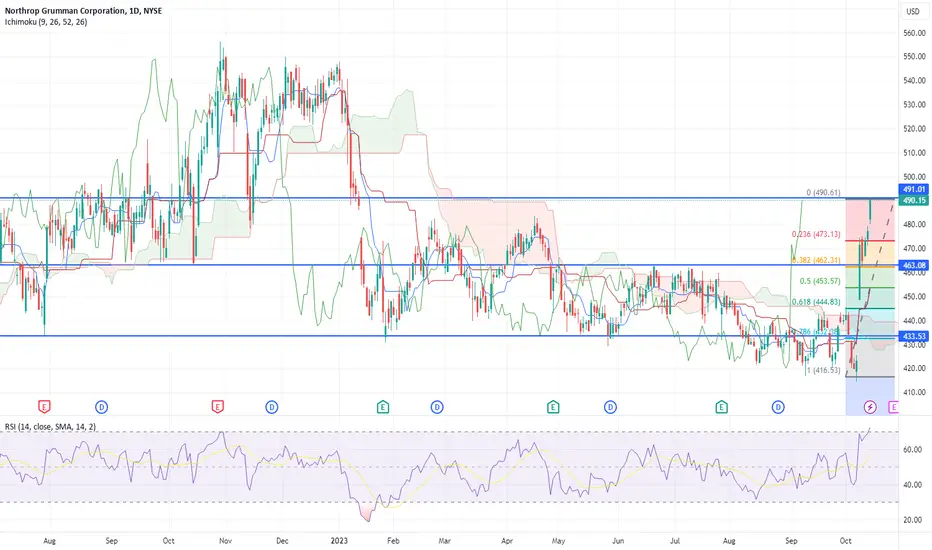Select the Fibonacci 0.618 (444.83) level label
Image resolution: width=932 pixels, height=550 pixels.
[816, 302]
